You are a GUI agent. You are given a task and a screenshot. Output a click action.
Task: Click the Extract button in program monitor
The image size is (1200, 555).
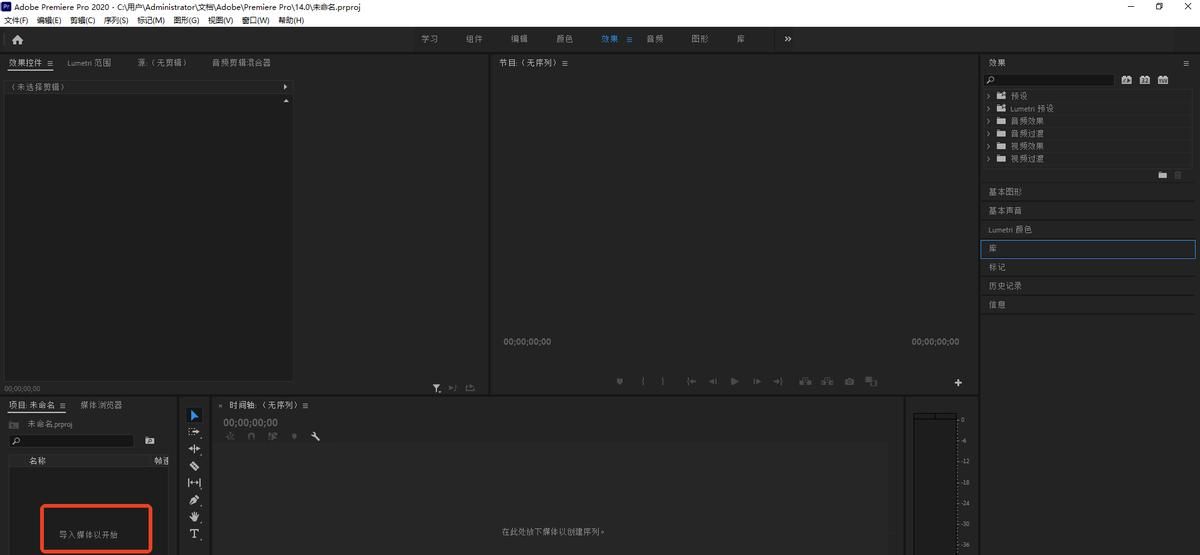[827, 381]
